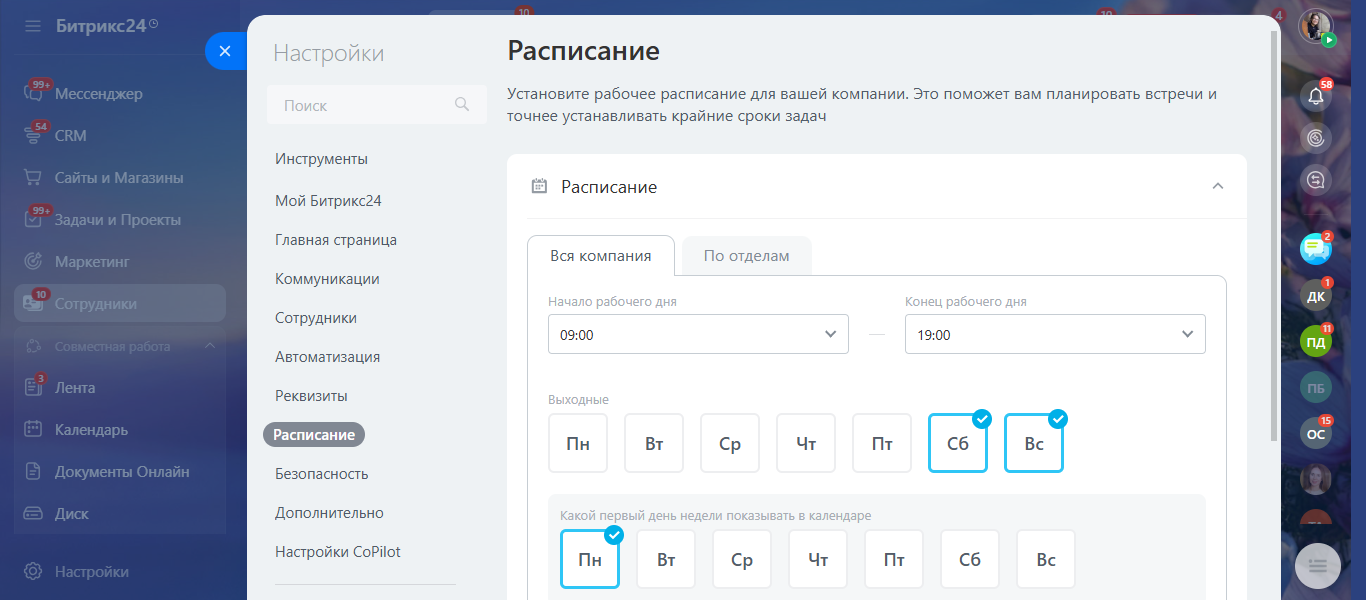1366x600 pixels.
Task: Open the Безопасность settings section
Action: 322,473
